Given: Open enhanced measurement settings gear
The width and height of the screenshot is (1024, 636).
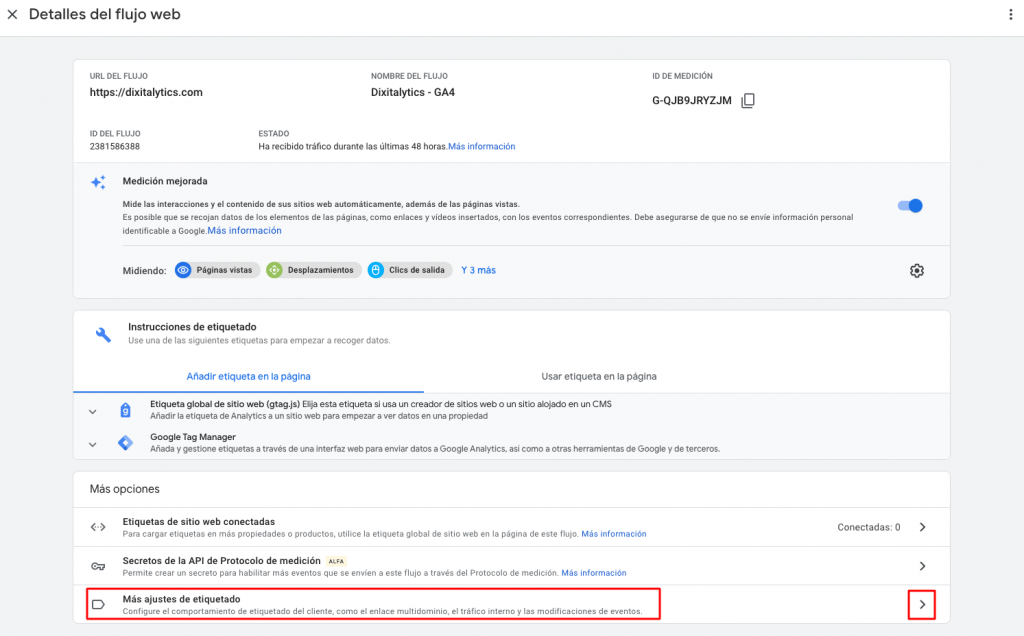Looking at the screenshot, I should point(916,270).
